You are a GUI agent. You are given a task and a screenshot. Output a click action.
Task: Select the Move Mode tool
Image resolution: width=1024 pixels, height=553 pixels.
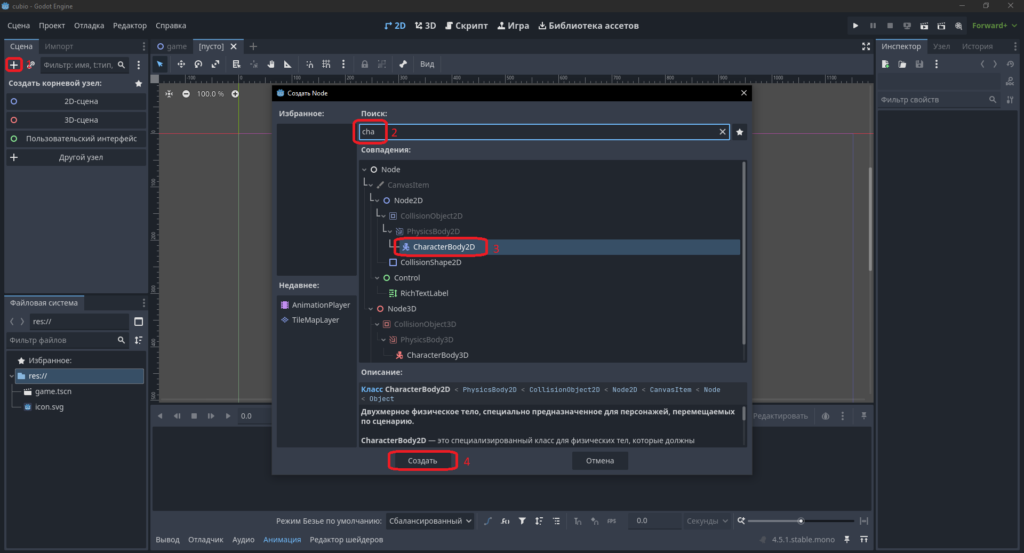pyautogui.click(x=181, y=64)
